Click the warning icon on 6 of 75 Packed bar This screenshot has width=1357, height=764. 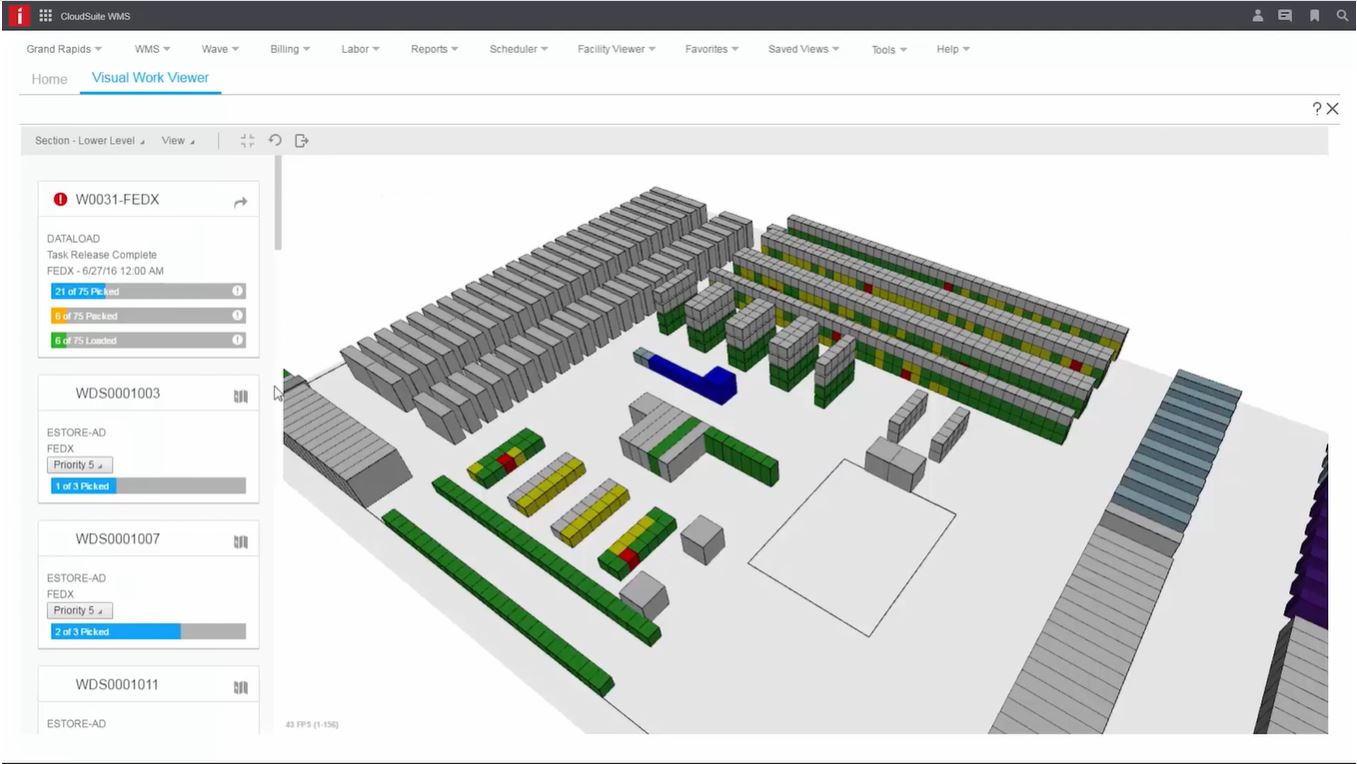click(x=238, y=315)
